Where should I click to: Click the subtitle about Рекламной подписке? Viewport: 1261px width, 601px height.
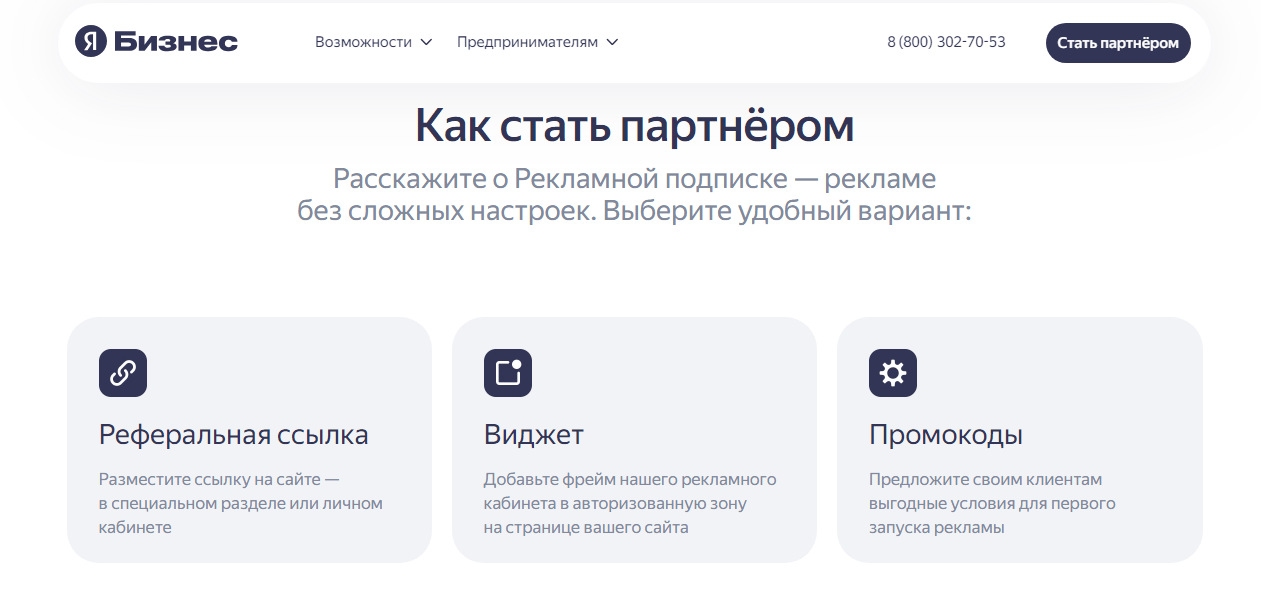tap(634, 195)
